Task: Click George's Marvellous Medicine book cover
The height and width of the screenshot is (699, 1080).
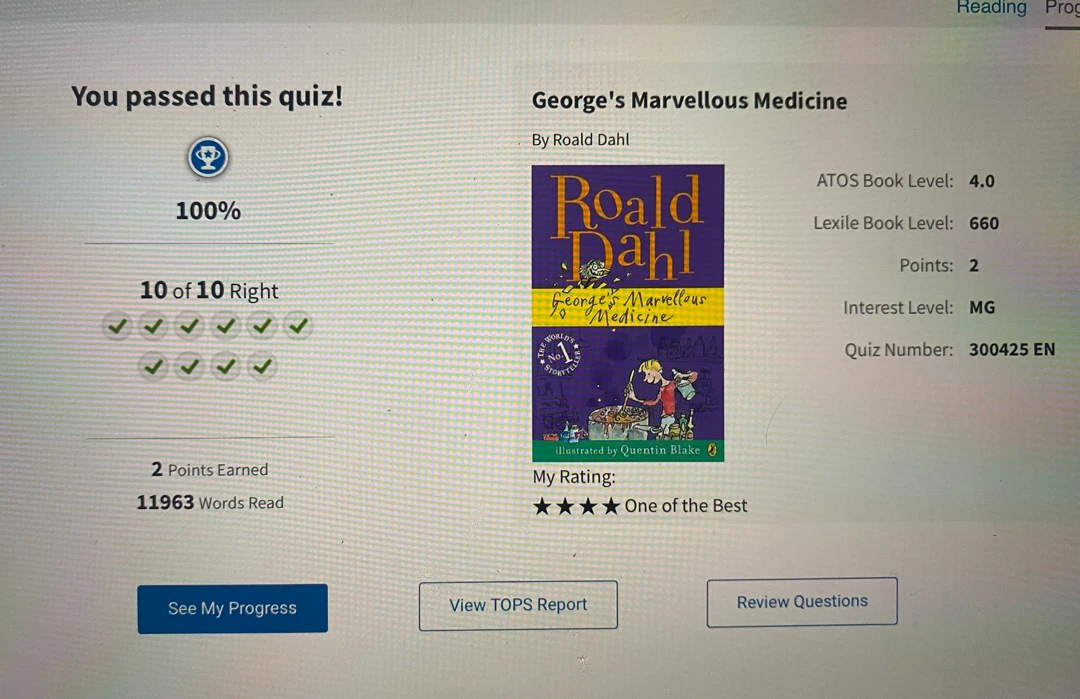Action: coord(627,313)
